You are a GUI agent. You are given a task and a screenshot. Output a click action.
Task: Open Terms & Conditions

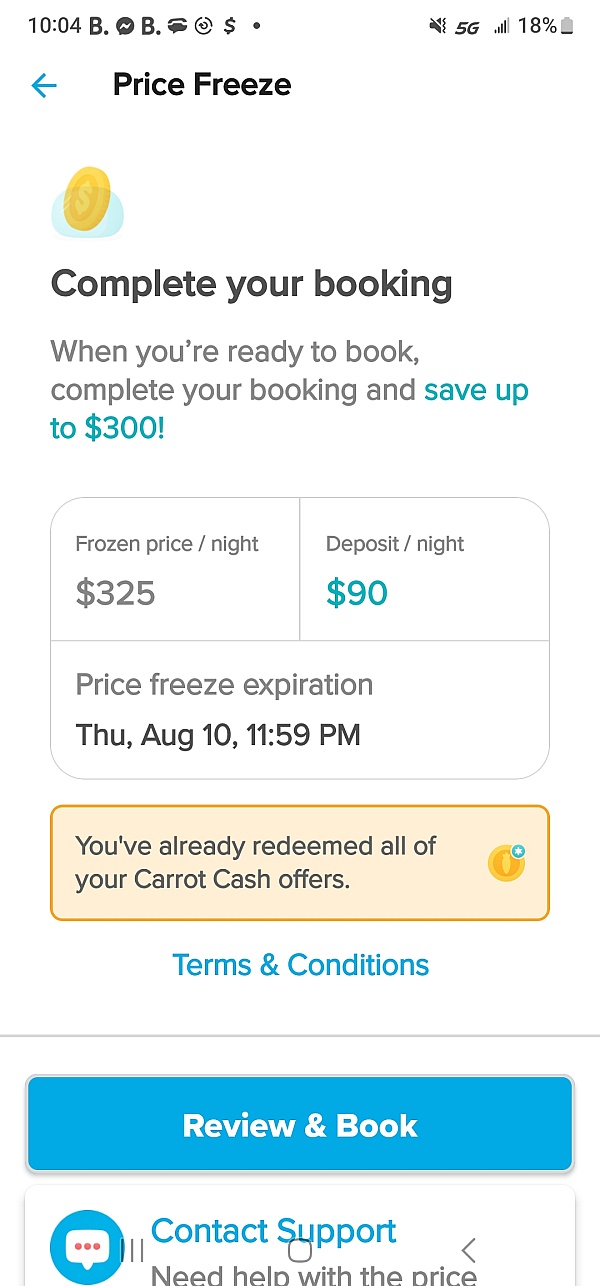pyautogui.click(x=300, y=964)
